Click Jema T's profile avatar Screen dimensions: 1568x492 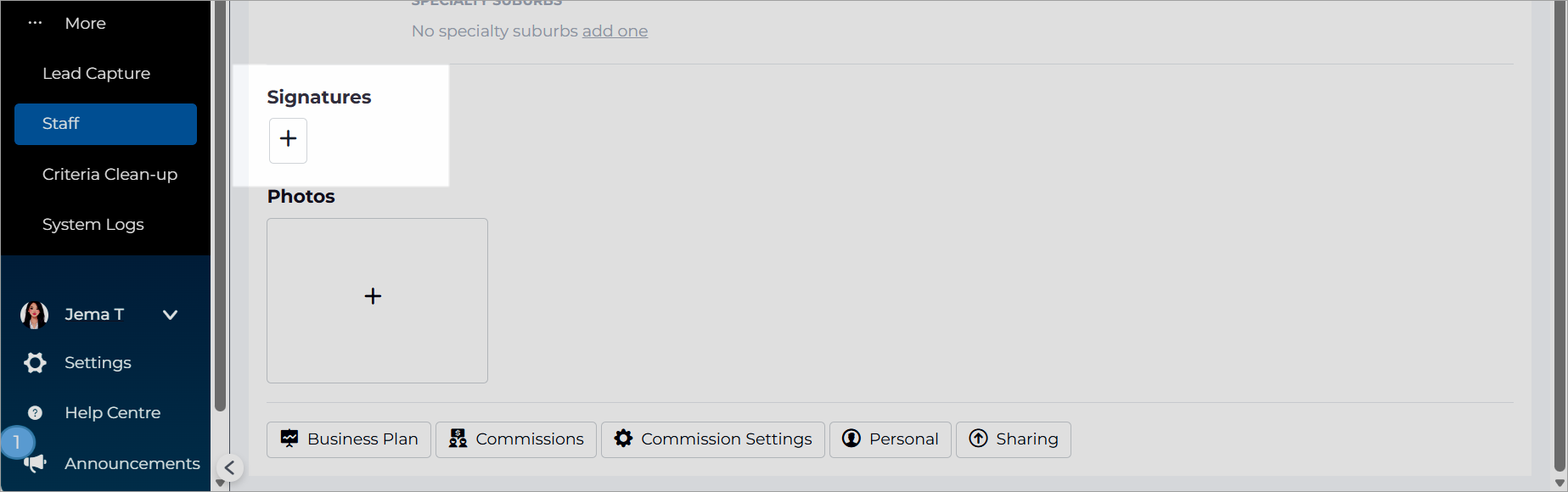pyautogui.click(x=34, y=315)
